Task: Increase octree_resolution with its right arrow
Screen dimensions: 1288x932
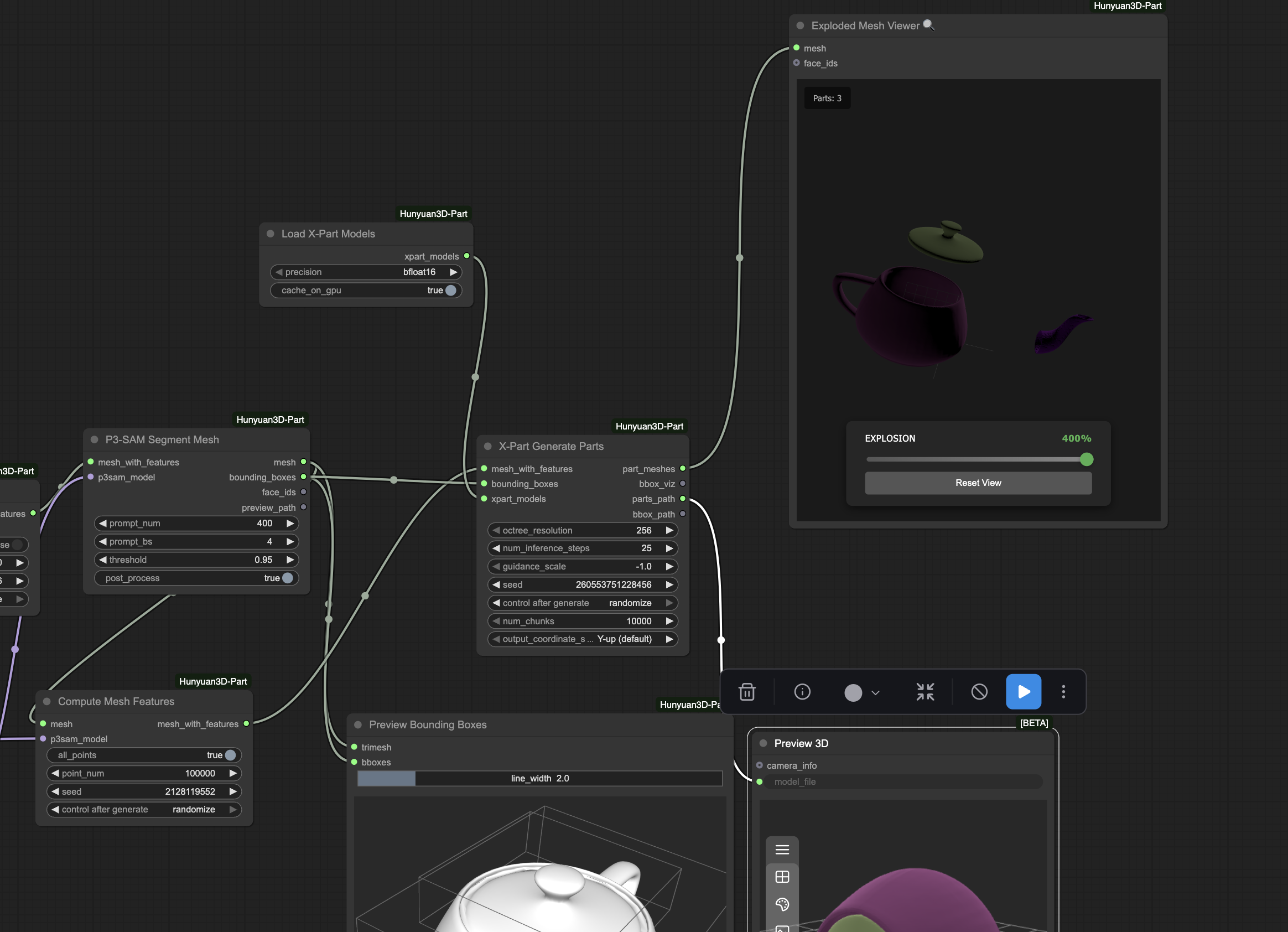Action: (x=669, y=530)
